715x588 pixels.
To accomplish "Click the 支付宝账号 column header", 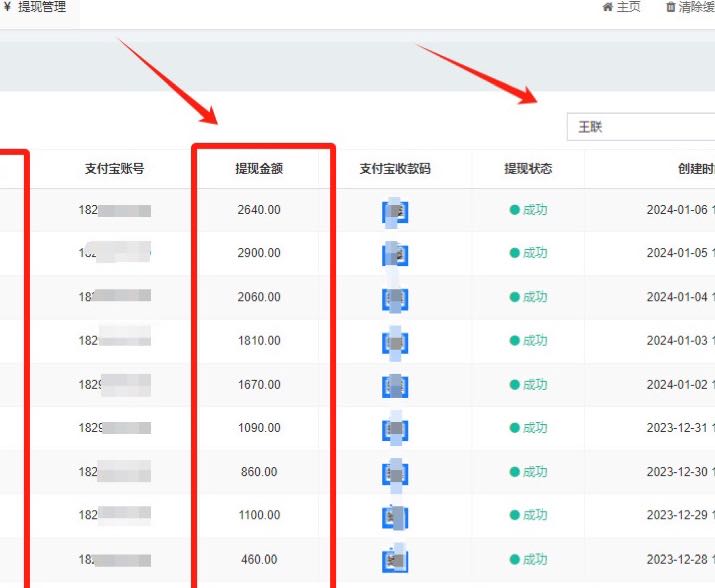I will [x=115, y=169].
